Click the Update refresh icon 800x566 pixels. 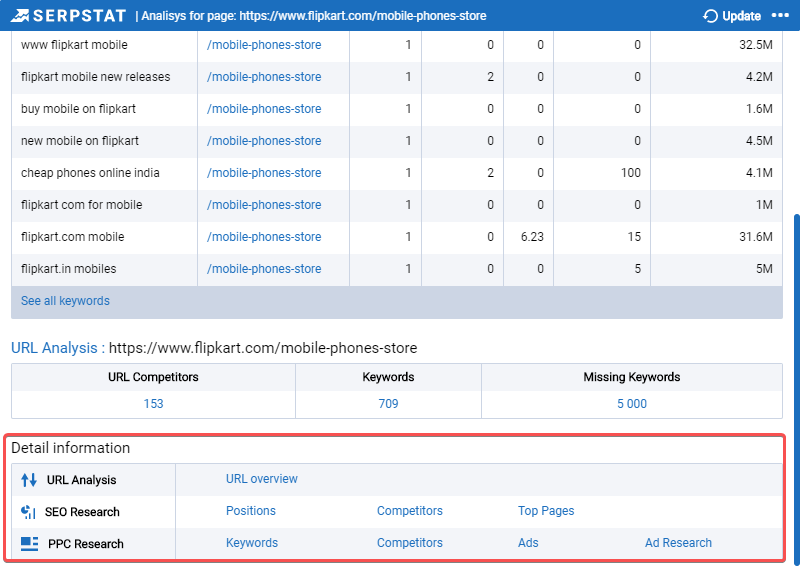pos(710,16)
